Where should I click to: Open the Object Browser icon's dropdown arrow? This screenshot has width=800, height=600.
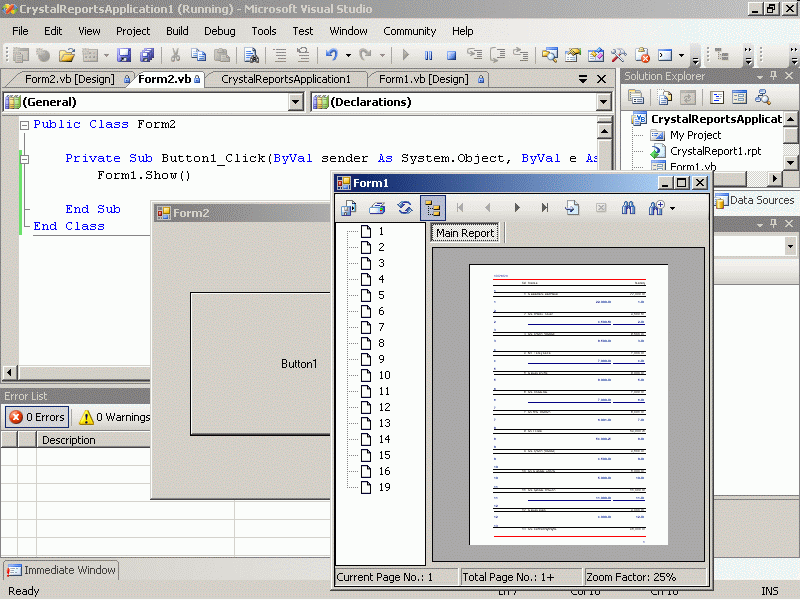(682, 55)
